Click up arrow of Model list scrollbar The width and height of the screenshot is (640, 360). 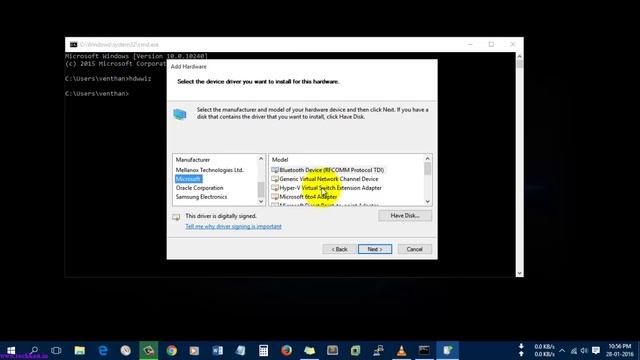427,159
